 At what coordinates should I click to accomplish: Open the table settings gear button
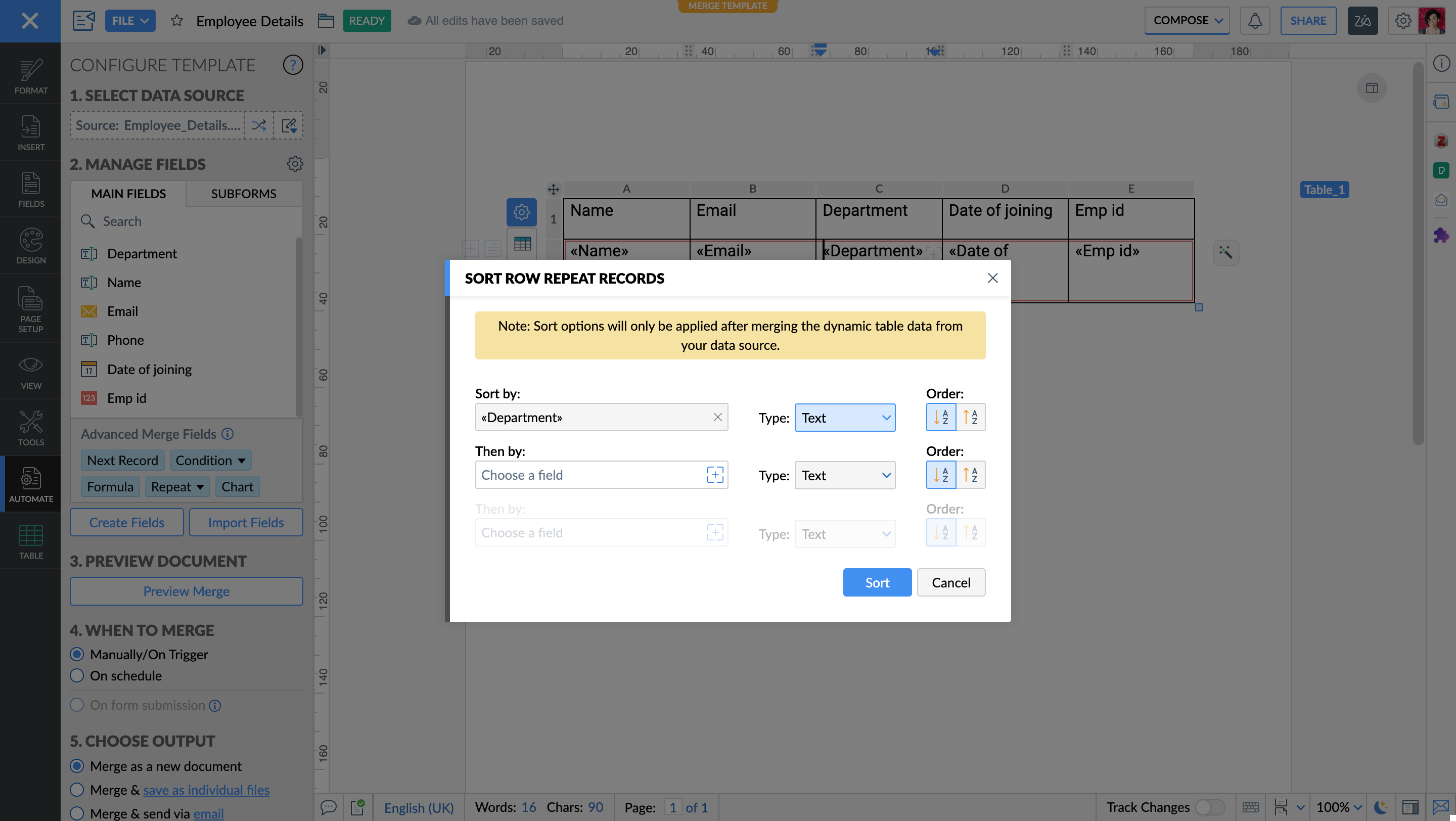(x=521, y=212)
